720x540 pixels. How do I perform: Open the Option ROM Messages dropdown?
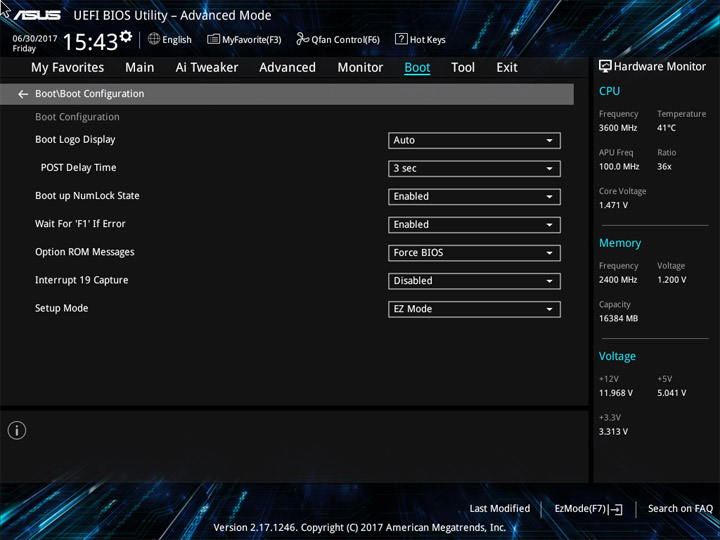(x=474, y=253)
